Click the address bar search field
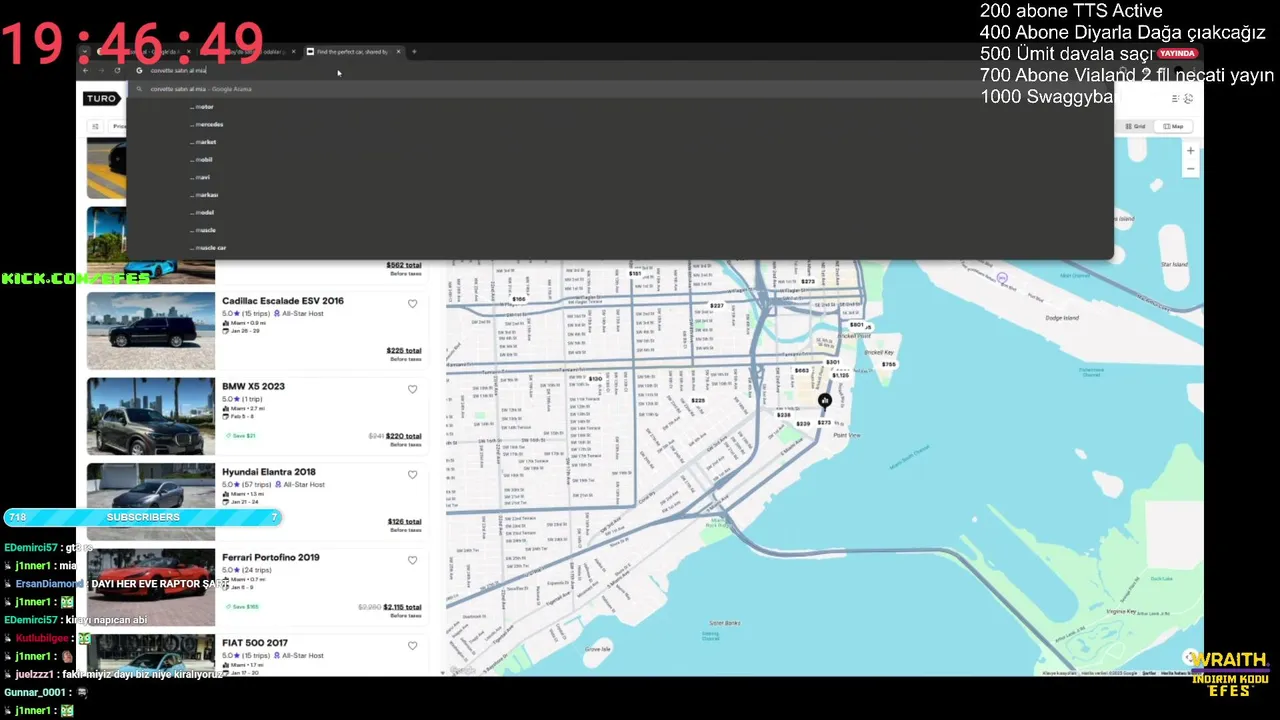This screenshot has width=1280, height=720. (x=620, y=71)
